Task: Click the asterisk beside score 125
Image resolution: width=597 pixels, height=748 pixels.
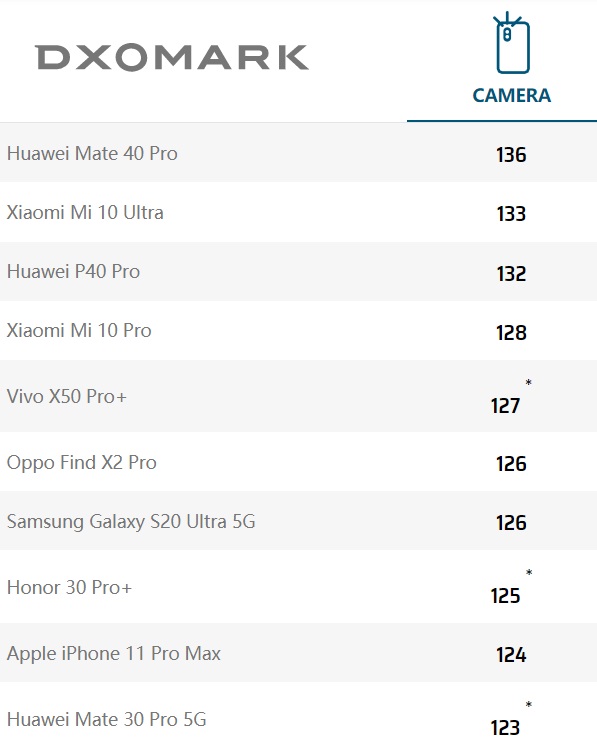Action: pyautogui.click(x=529, y=572)
